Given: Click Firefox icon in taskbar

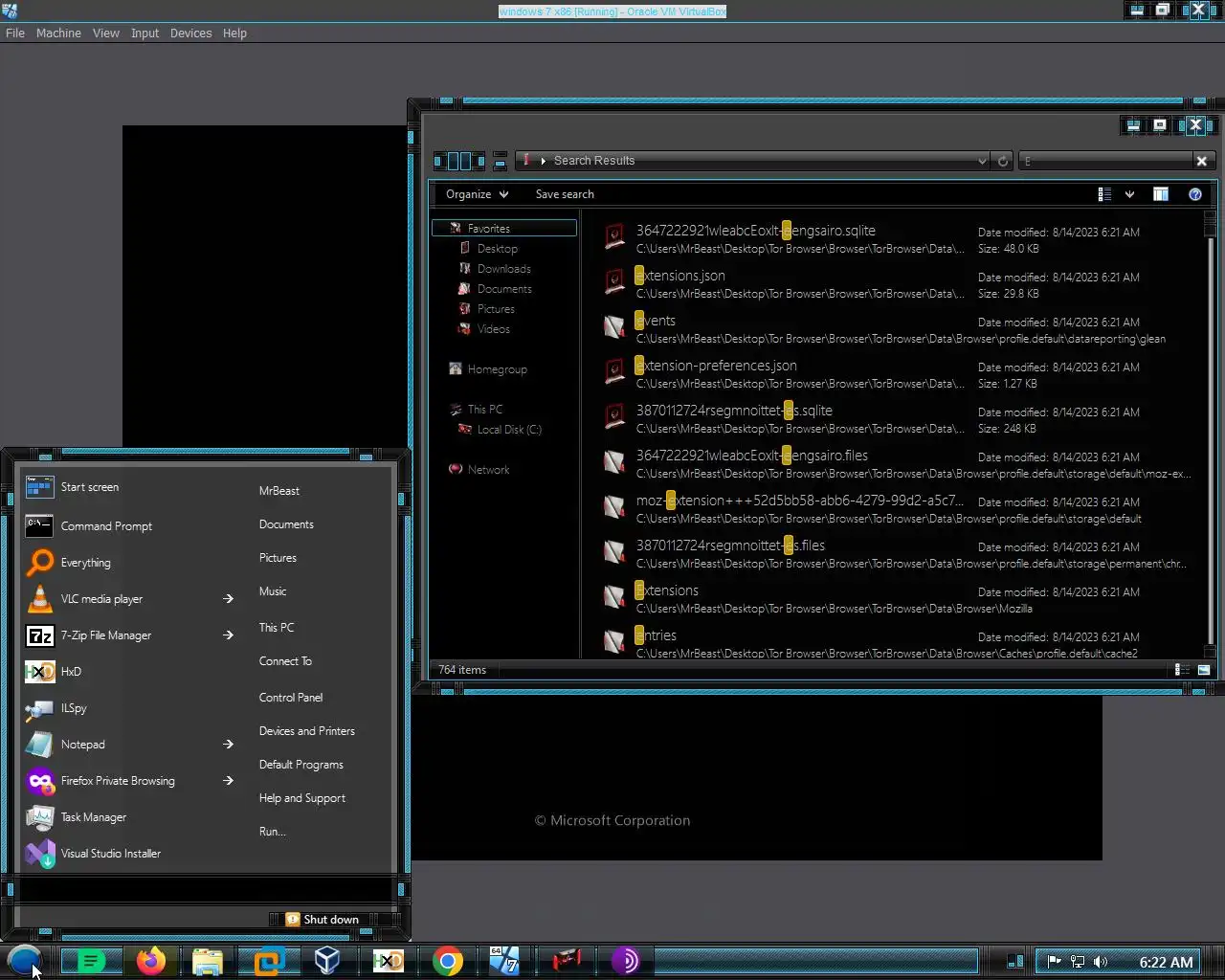Looking at the screenshot, I should [150, 961].
